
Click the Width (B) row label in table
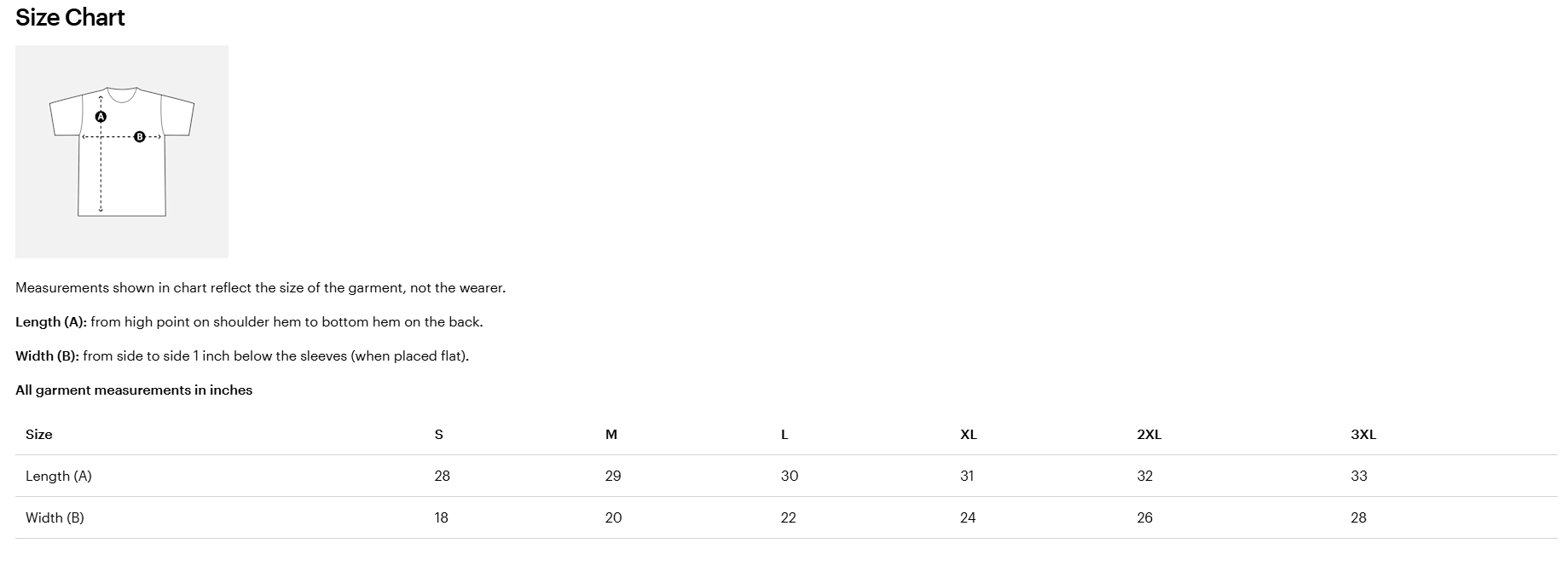[55, 518]
